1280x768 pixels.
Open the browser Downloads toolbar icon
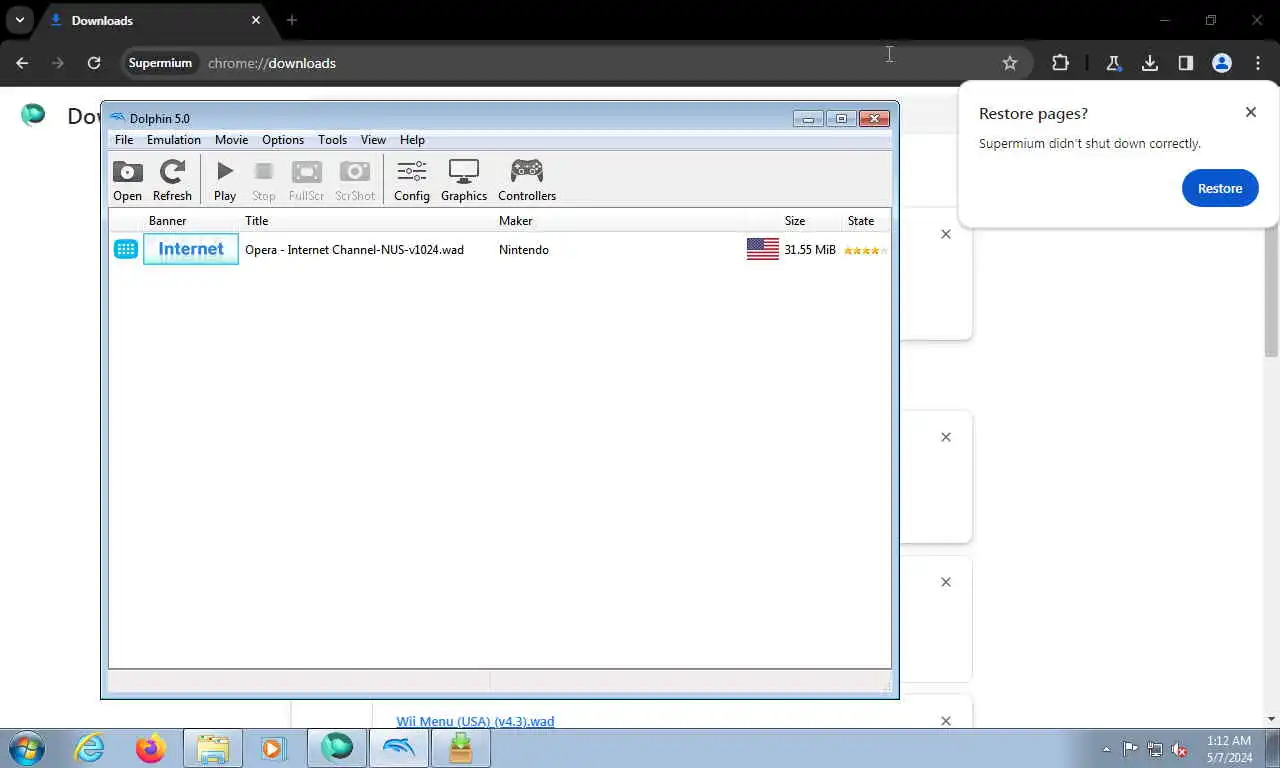point(1150,63)
